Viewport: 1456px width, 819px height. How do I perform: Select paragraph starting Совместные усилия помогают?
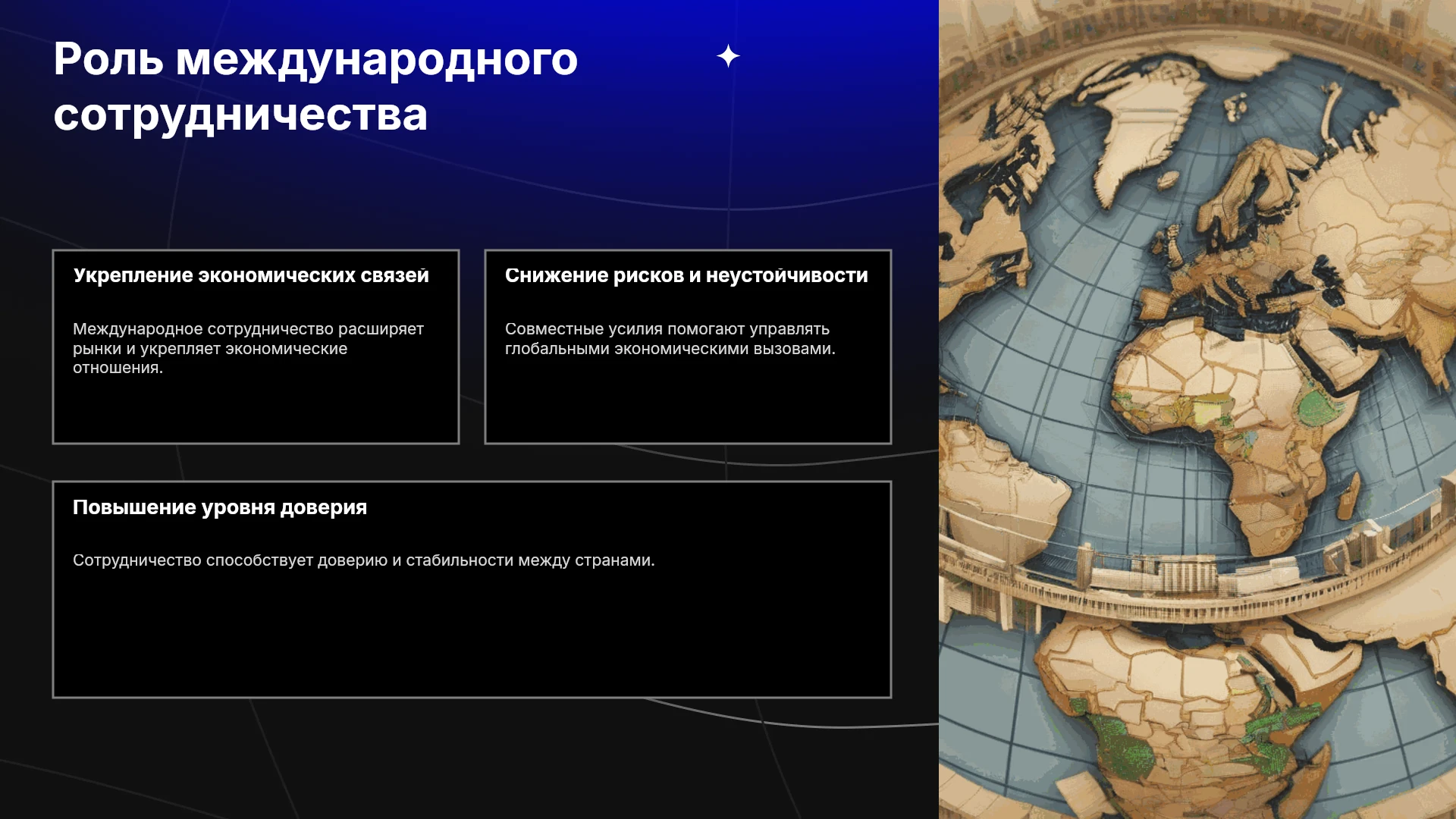click(670, 339)
